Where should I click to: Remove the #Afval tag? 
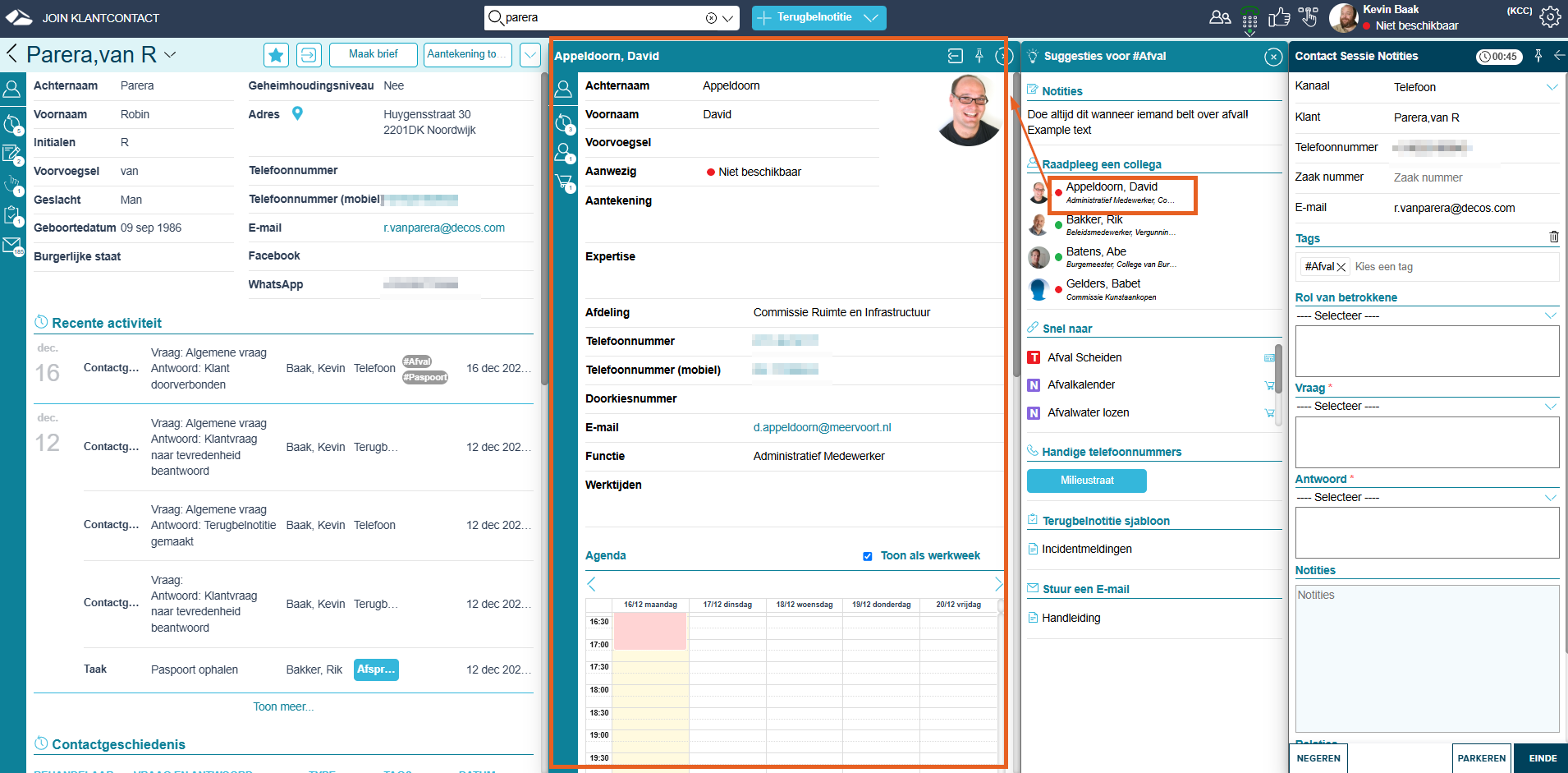pos(1341,267)
